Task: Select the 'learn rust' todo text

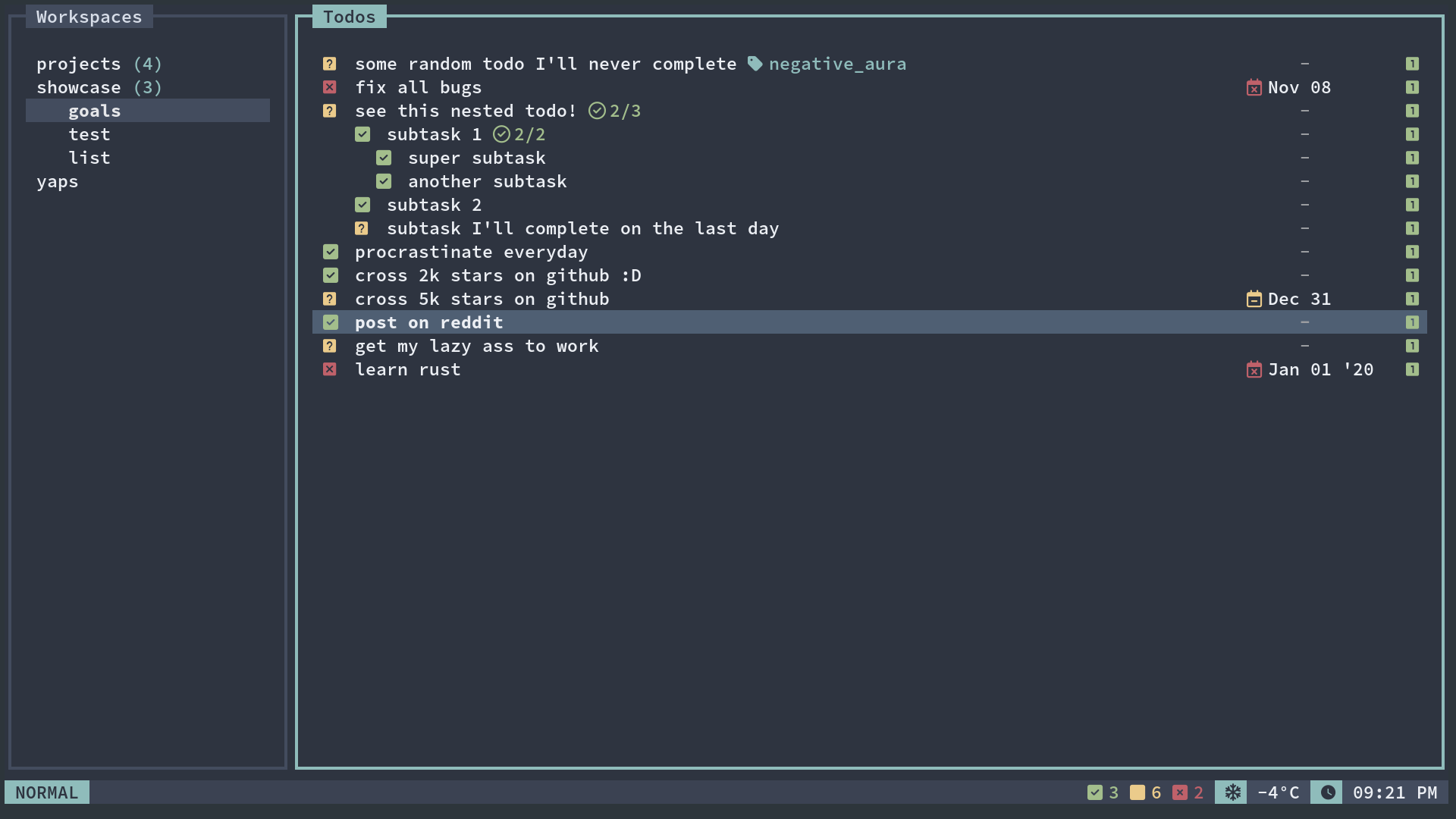Action: pos(408,369)
